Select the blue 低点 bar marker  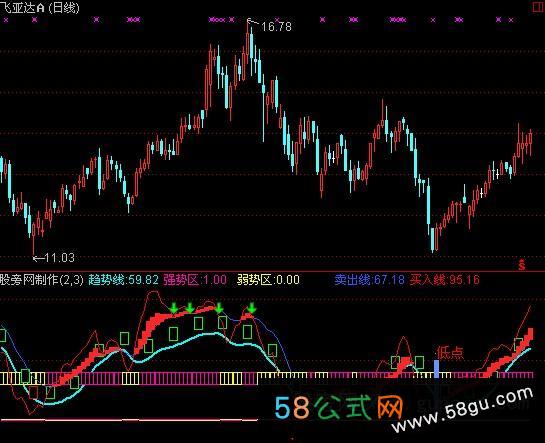point(437,369)
